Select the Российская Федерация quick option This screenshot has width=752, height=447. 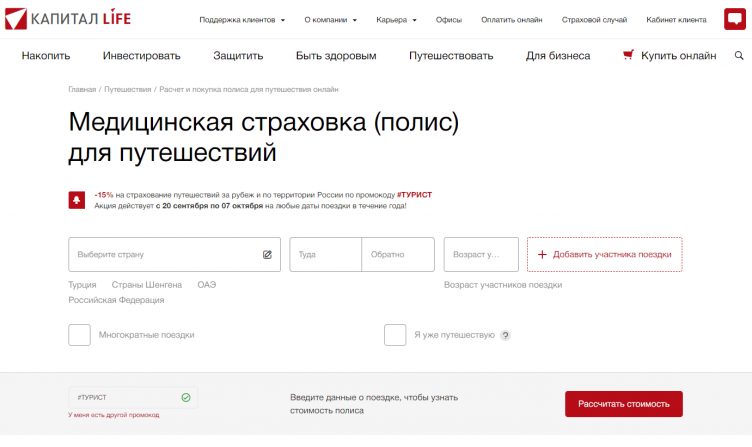tap(116, 300)
